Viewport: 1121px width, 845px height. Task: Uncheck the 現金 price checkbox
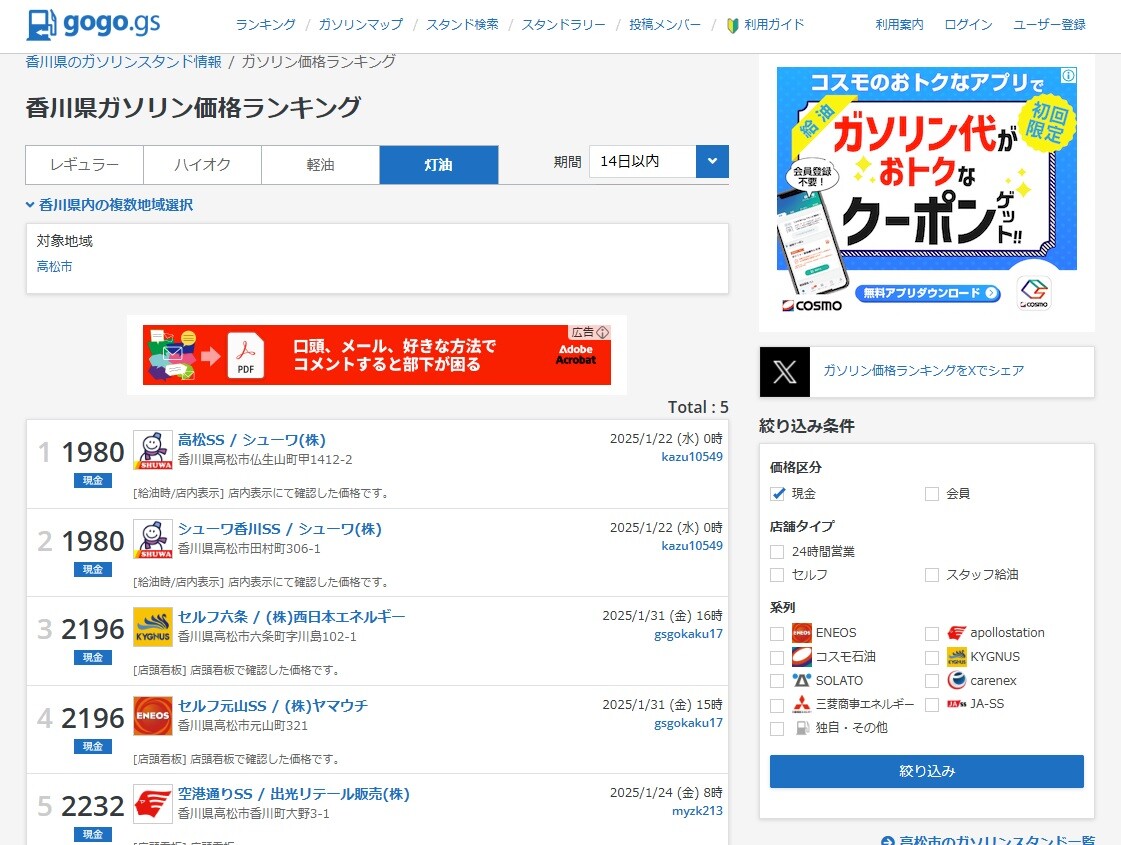tap(778, 494)
